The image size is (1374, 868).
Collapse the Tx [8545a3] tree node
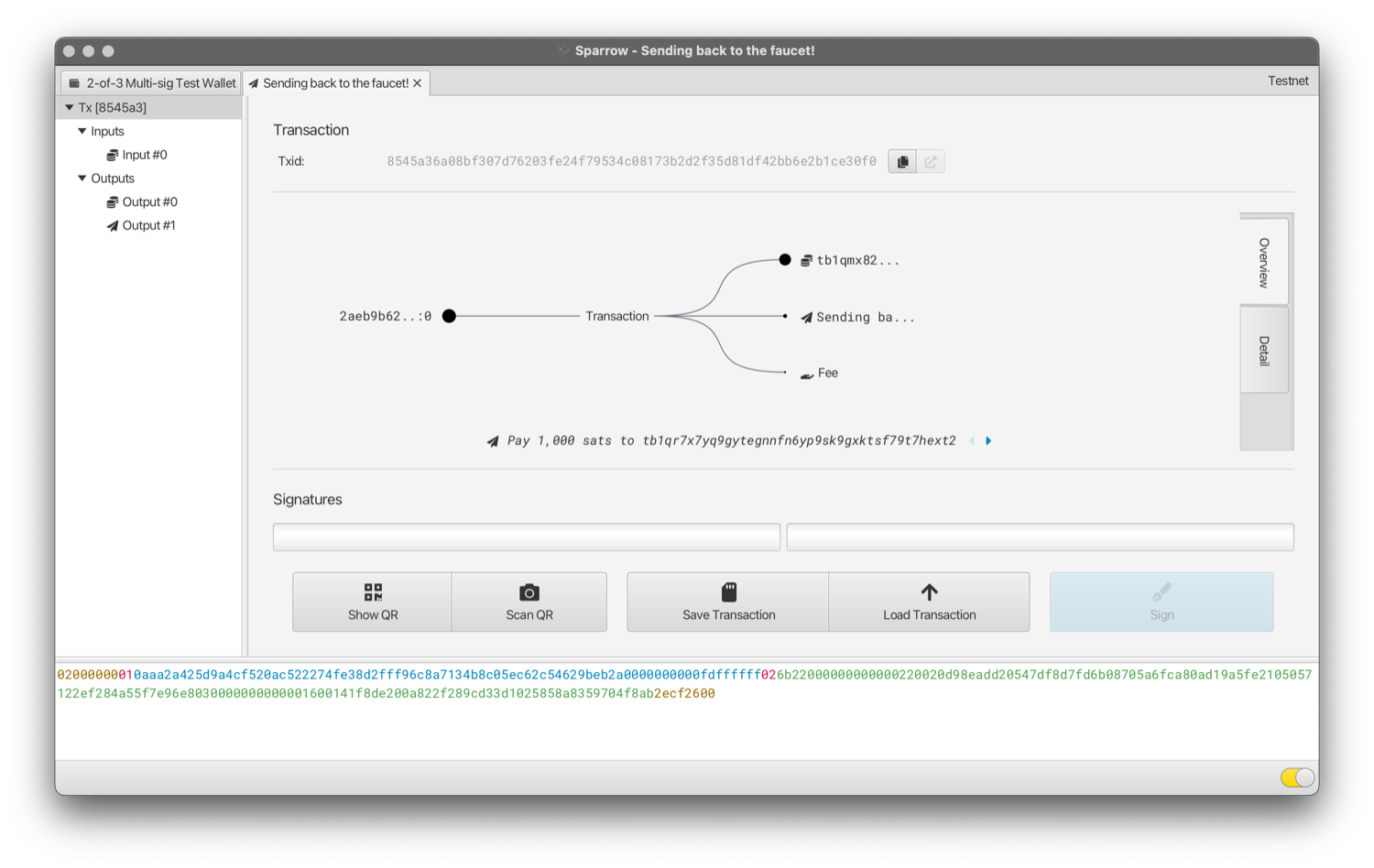69,107
